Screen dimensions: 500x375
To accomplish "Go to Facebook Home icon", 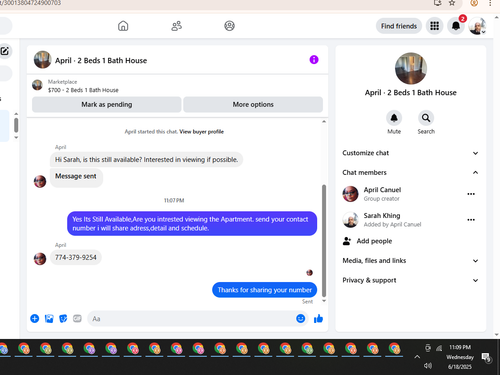I will coord(123,26).
